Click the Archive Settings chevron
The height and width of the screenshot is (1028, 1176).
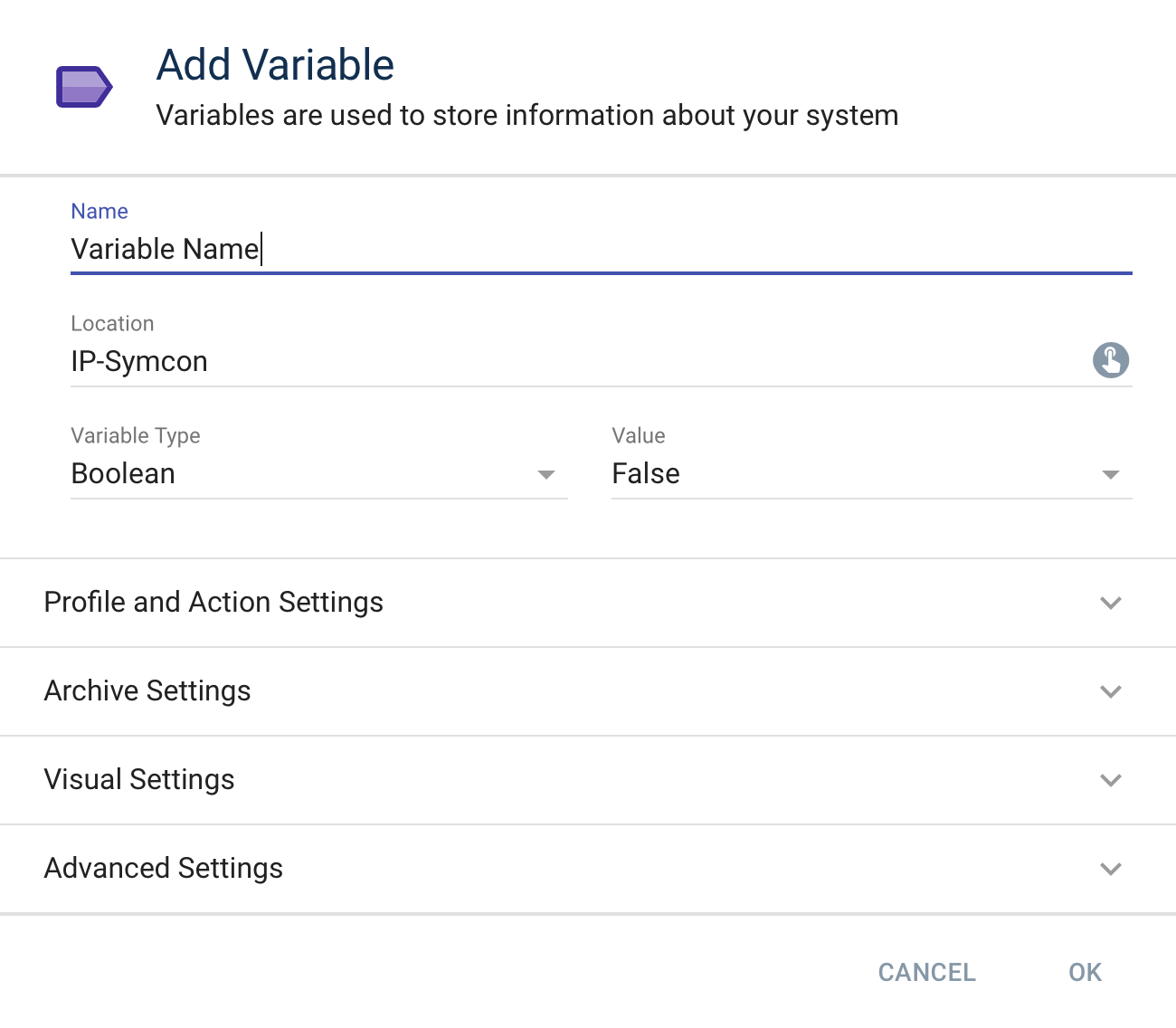pyautogui.click(x=1111, y=691)
